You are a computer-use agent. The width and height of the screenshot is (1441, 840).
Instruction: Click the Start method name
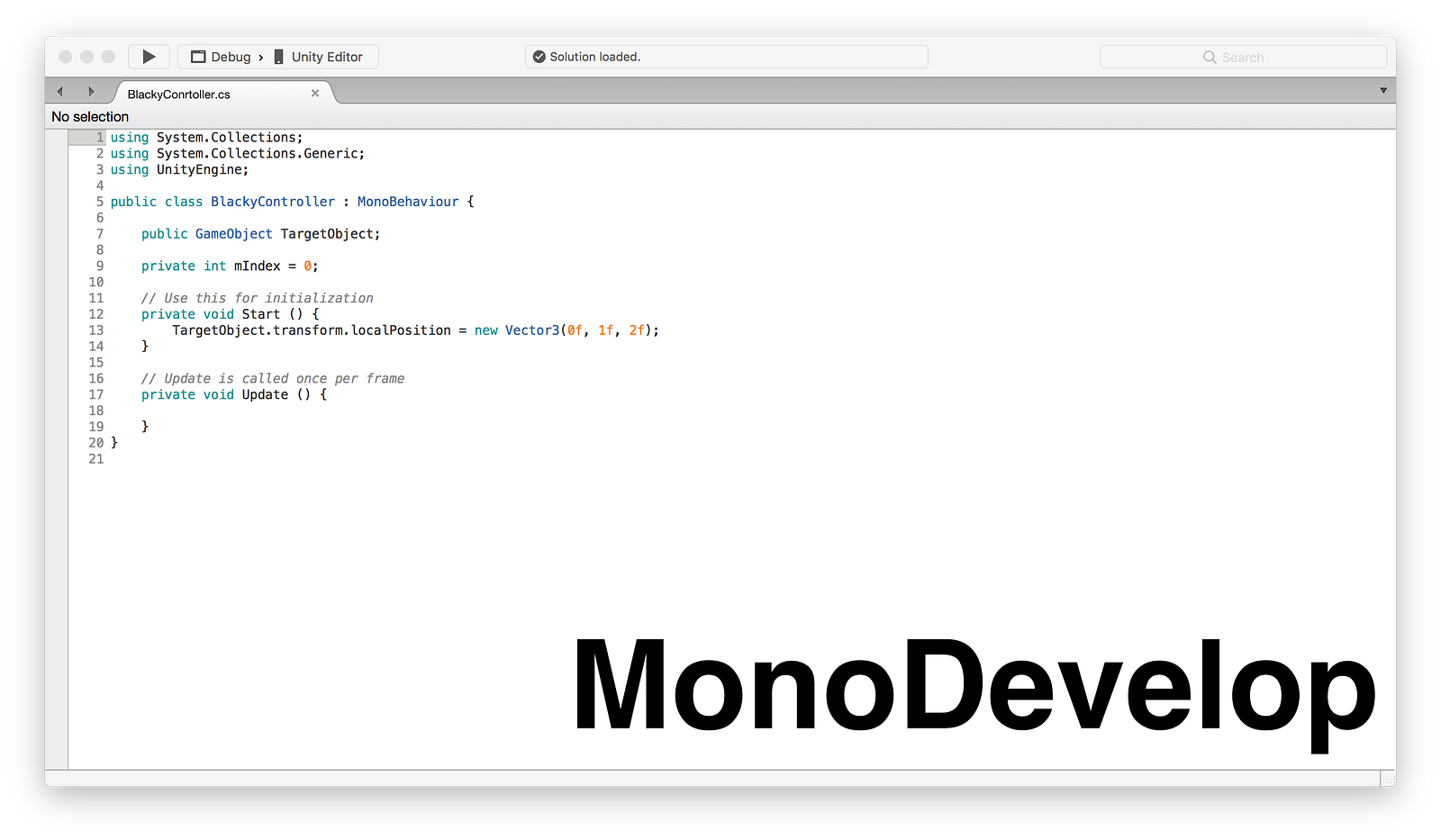click(261, 314)
